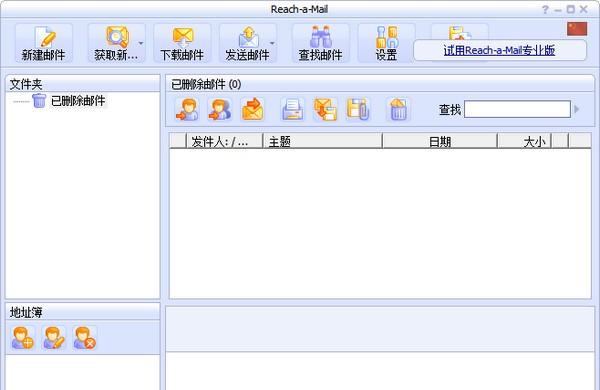Click the 查找邮件 binoculars button
This screenshot has height=390, width=600.
point(320,43)
